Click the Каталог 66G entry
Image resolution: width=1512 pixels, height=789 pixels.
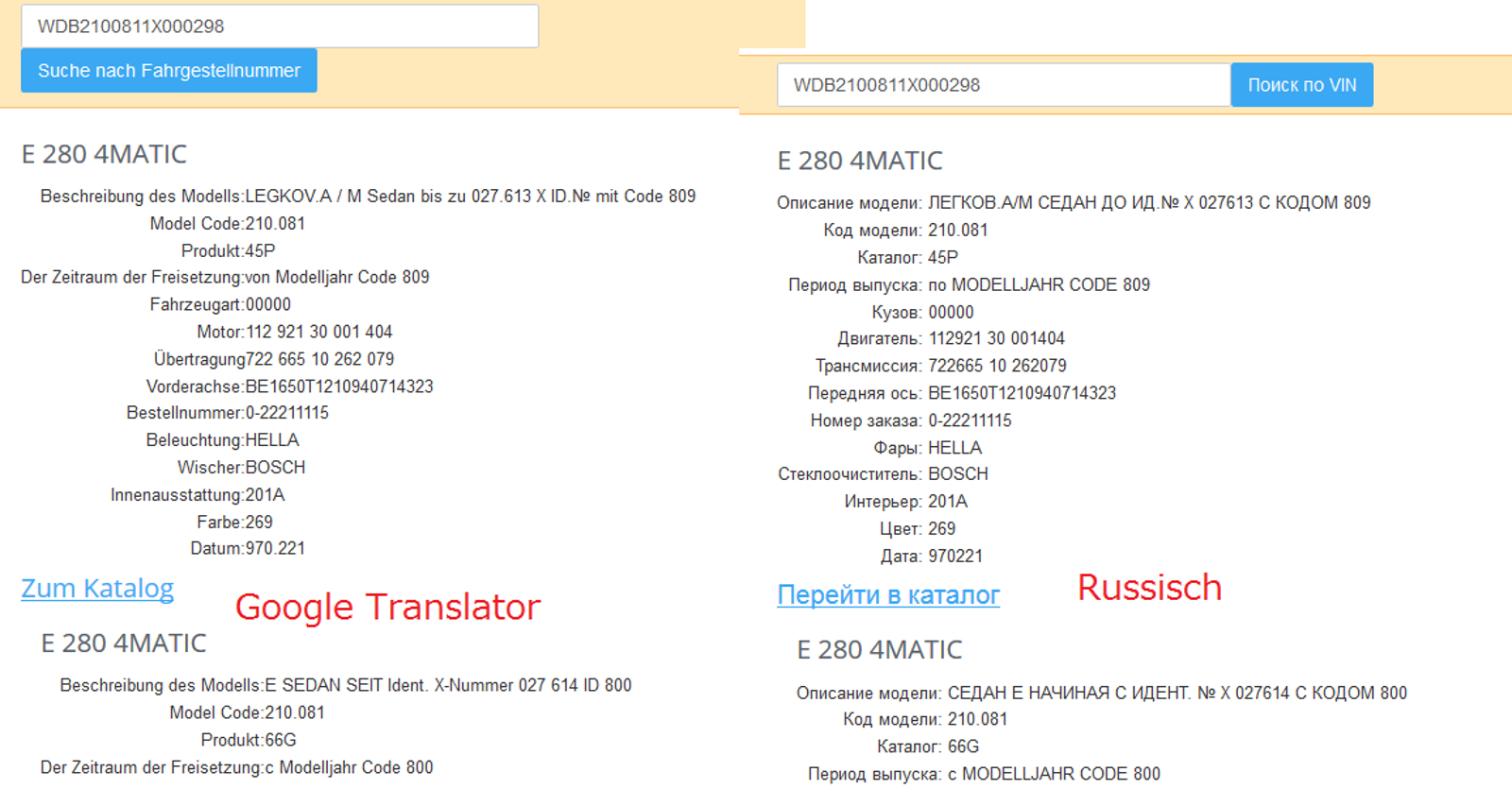[x=963, y=746]
